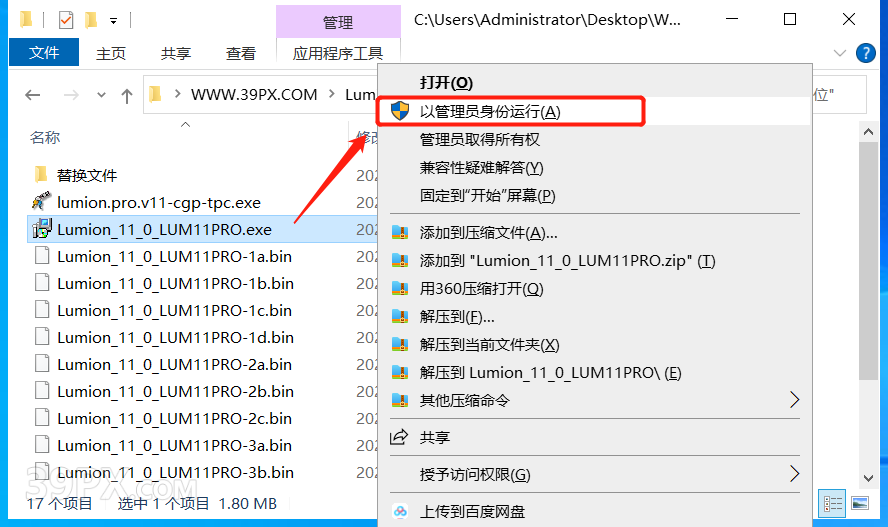Viewport: 888px width, 527px height.
Task: Upload to Baidu Netdisk 上传到百度网盘
Action: (x=472, y=512)
